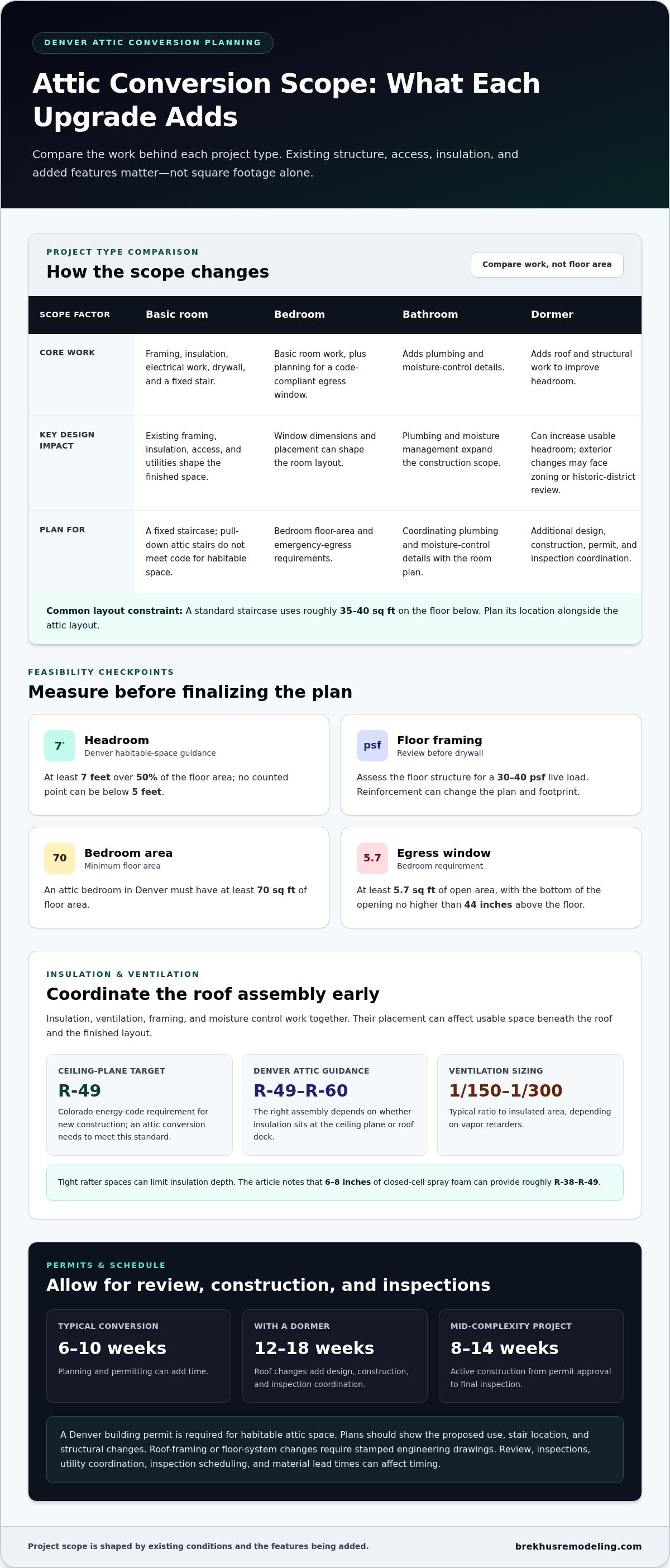Click the Denver Attic Conversion Planning badge

153,42
